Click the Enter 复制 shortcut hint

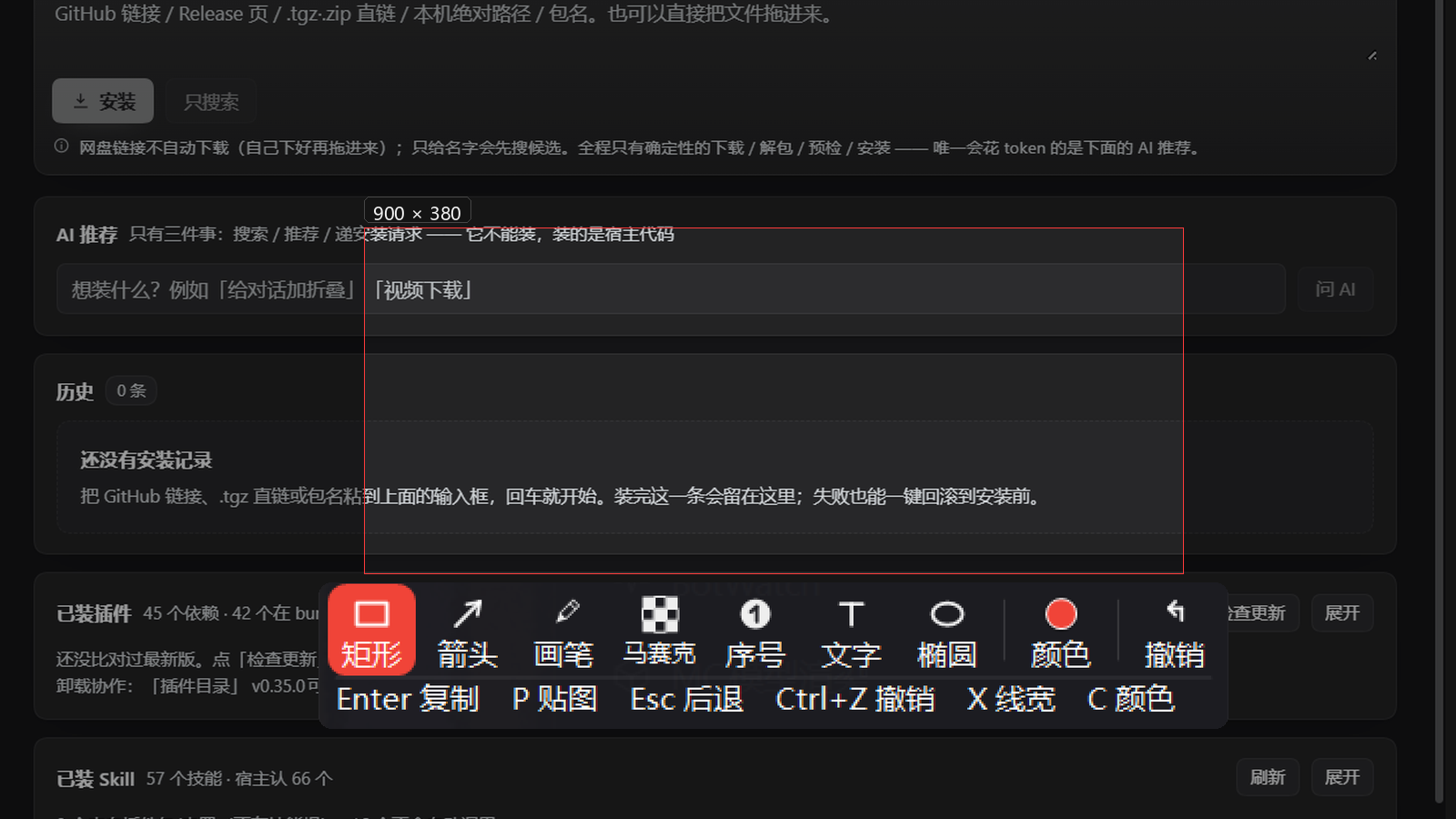click(x=408, y=699)
